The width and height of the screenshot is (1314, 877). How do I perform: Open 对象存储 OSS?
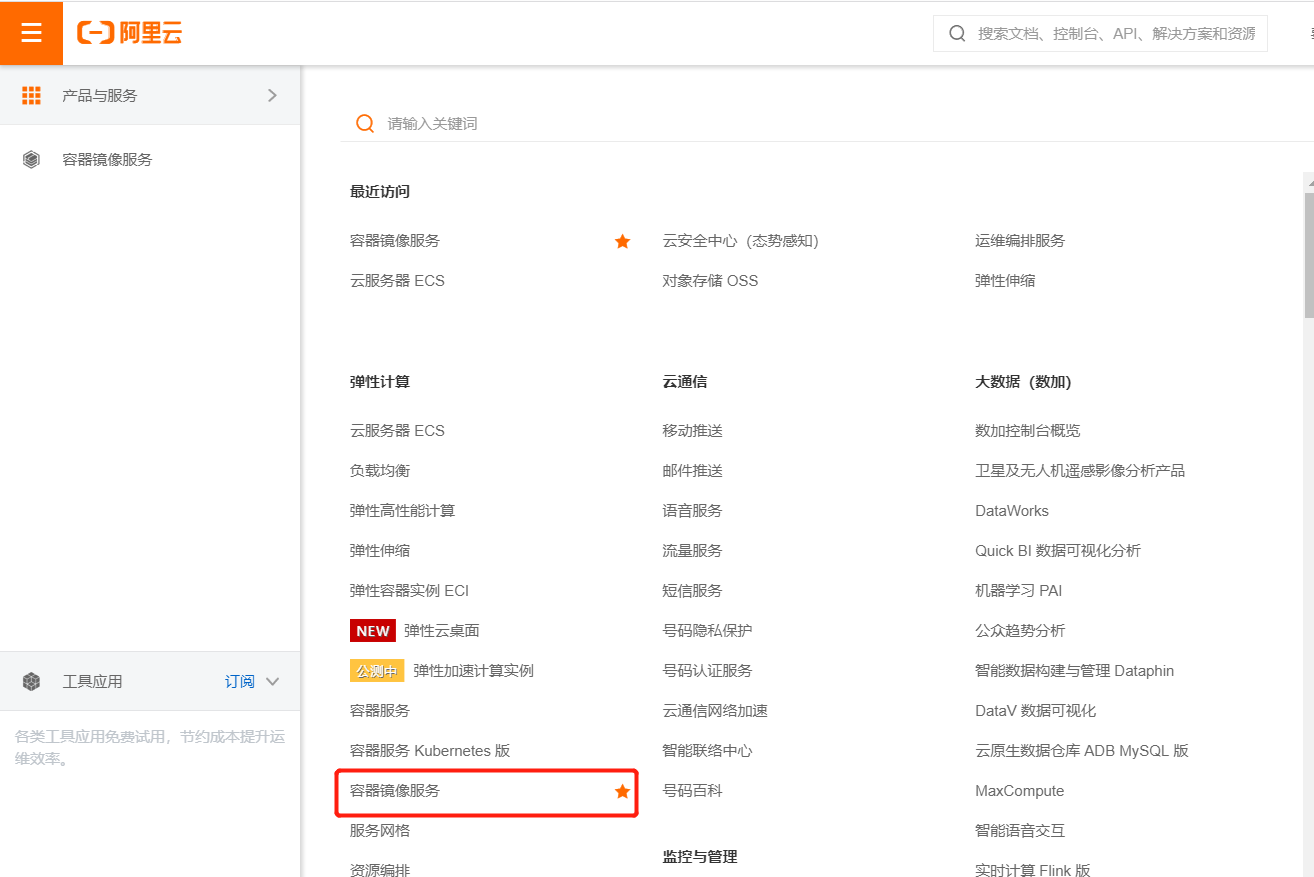point(710,281)
